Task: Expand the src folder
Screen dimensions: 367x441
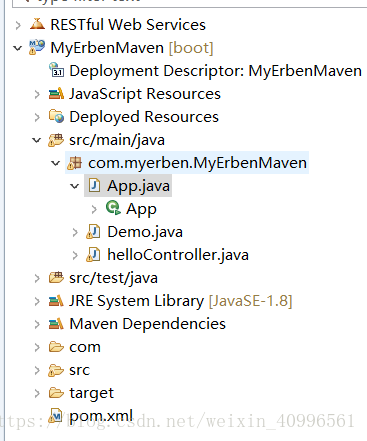Action: pyautogui.click(x=37, y=370)
